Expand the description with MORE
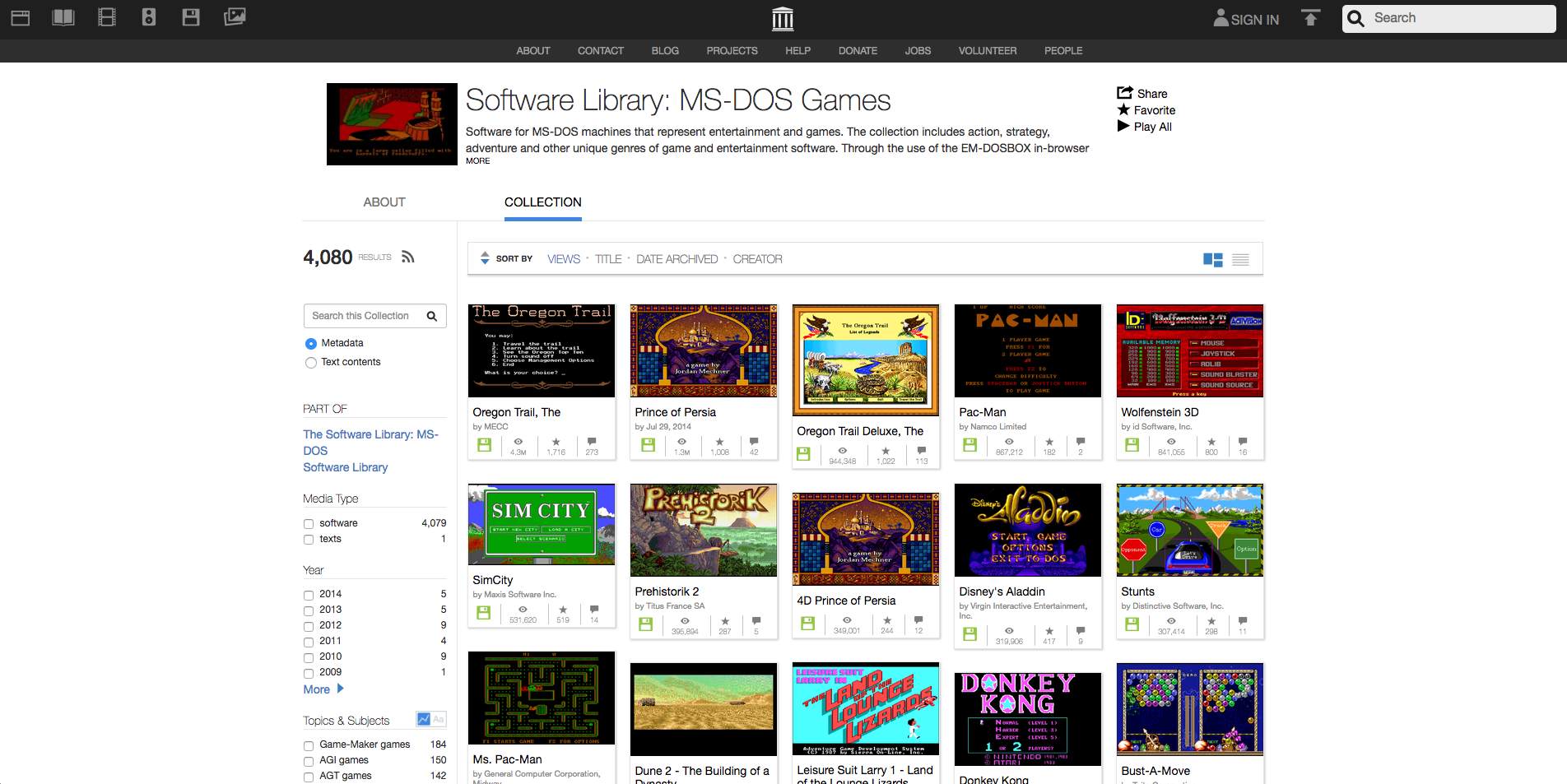Screen dimensions: 1567x784 tap(477, 161)
